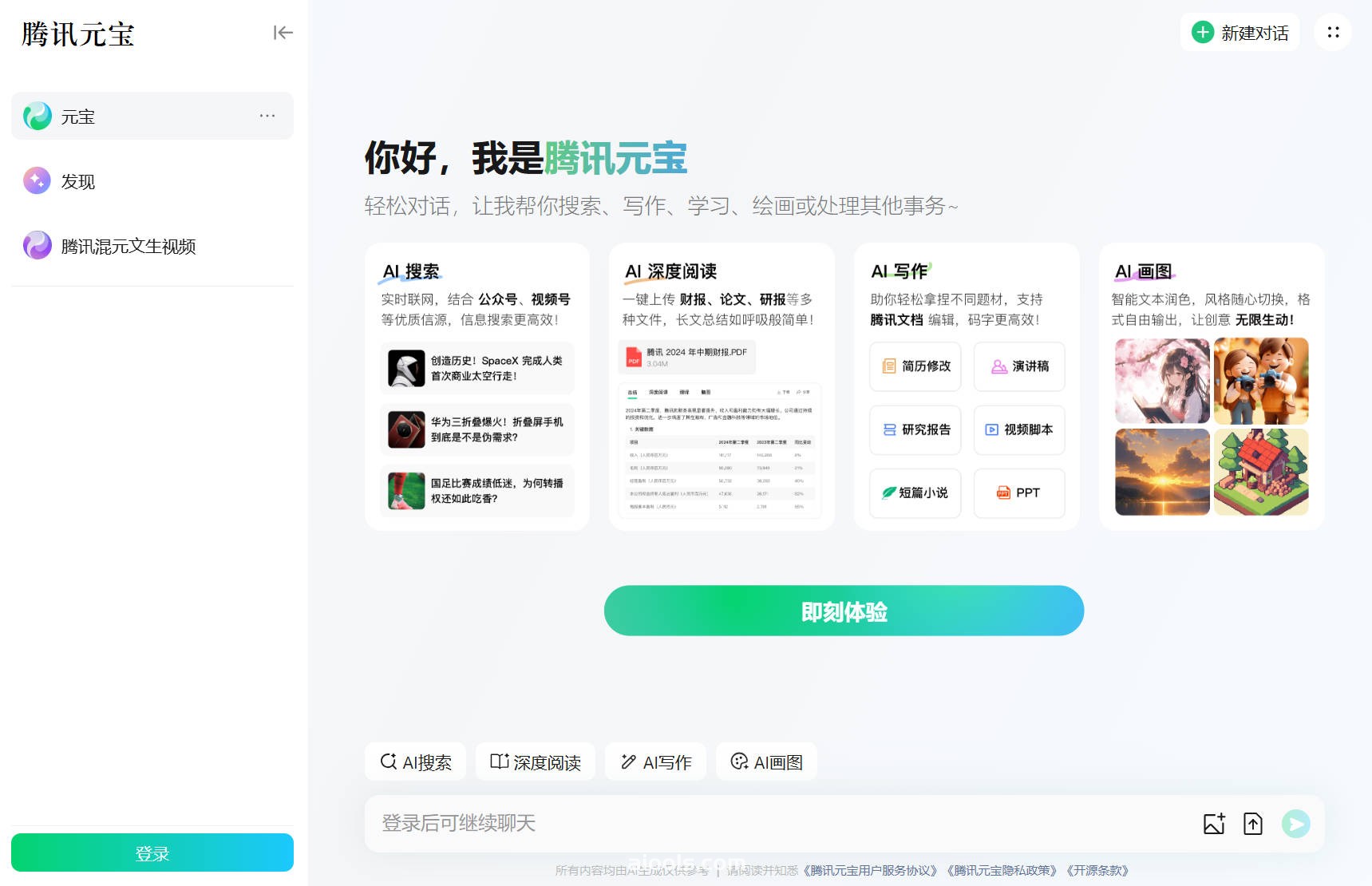The width and height of the screenshot is (1372, 886).
Task: Click the financial report preview table
Action: click(x=720, y=451)
